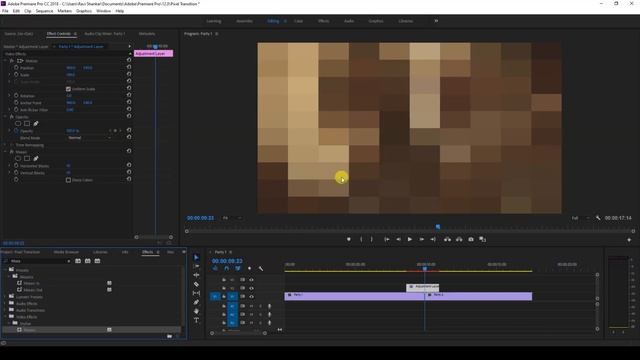The width and height of the screenshot is (640, 360).
Task: Enable Sharp Colors checkbox
Action: 68,180
